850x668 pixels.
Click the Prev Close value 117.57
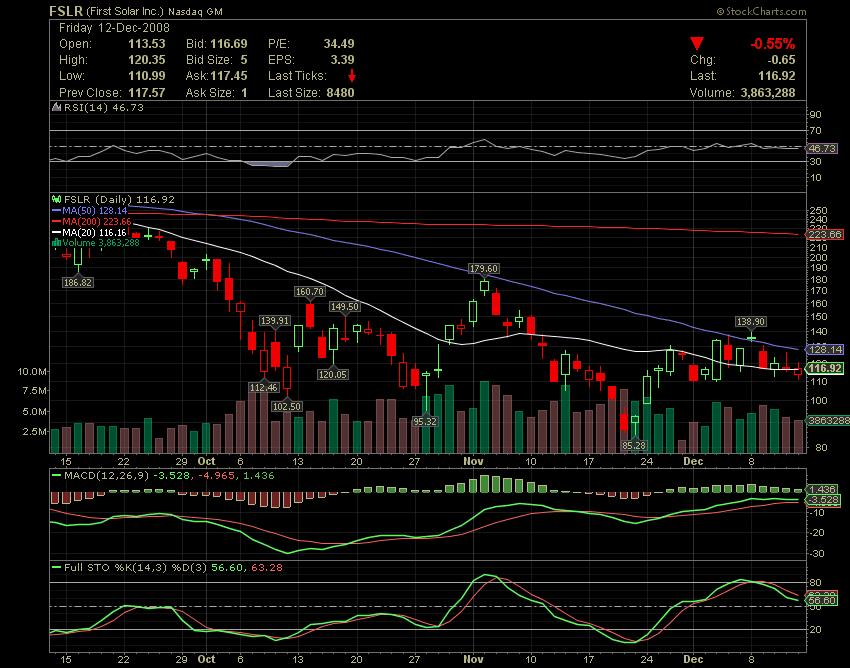(147, 93)
